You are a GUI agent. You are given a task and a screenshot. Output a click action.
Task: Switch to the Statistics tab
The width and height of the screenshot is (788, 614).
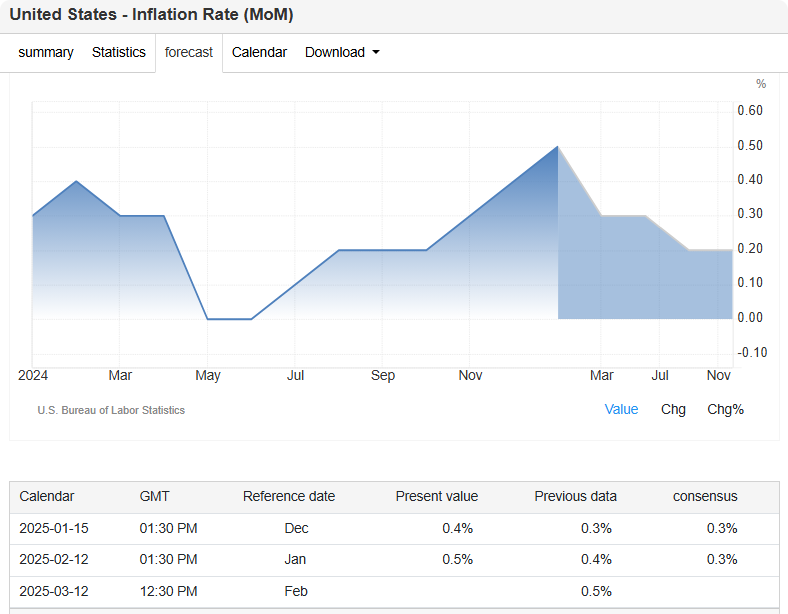click(x=118, y=52)
